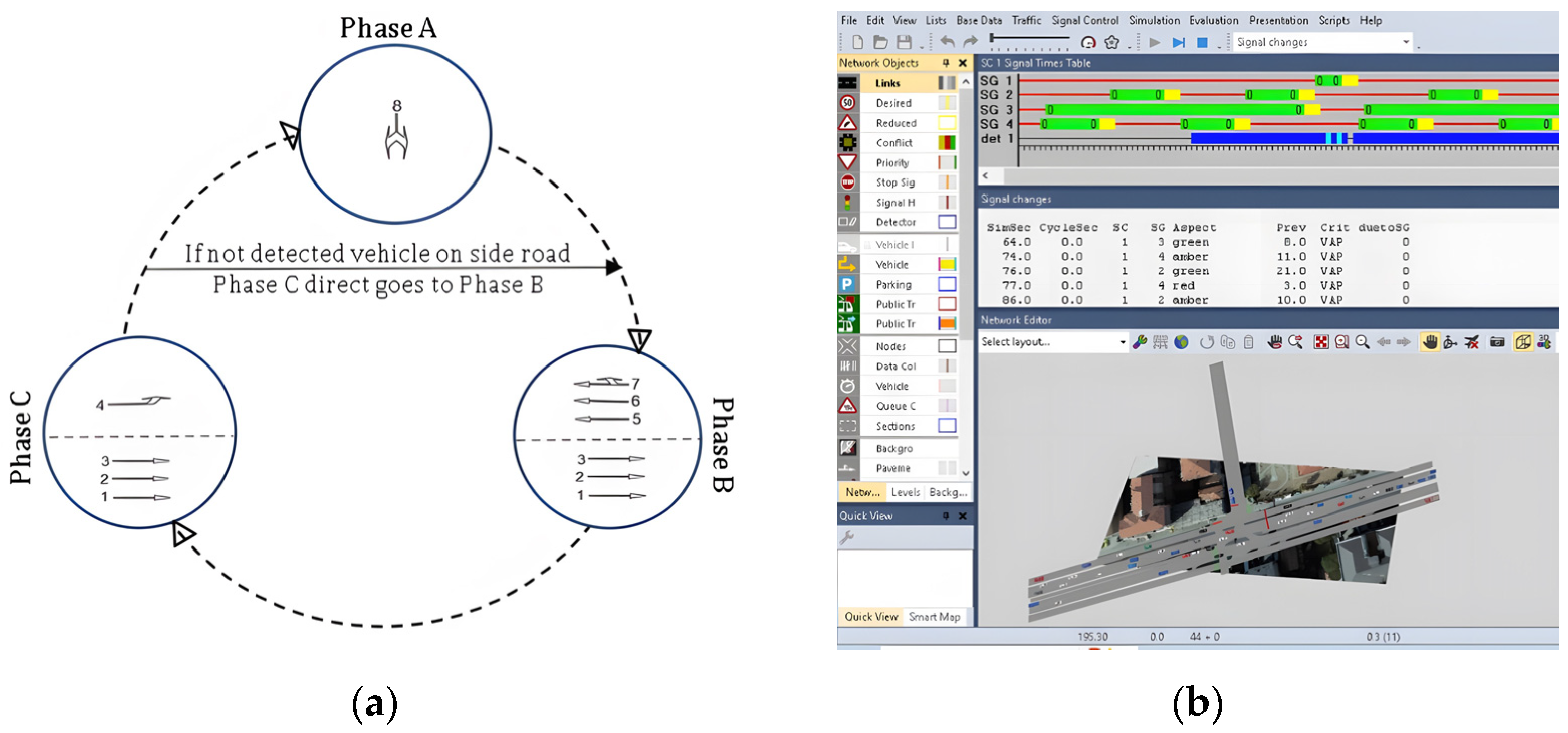
Task: Toggle background map globe icon
Action: coord(1181,342)
